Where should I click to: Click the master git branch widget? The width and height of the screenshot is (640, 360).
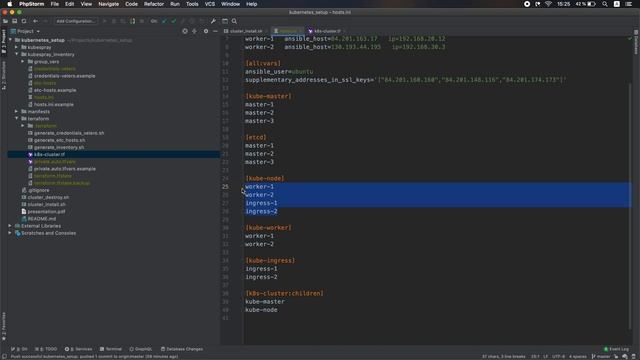coord(601,356)
